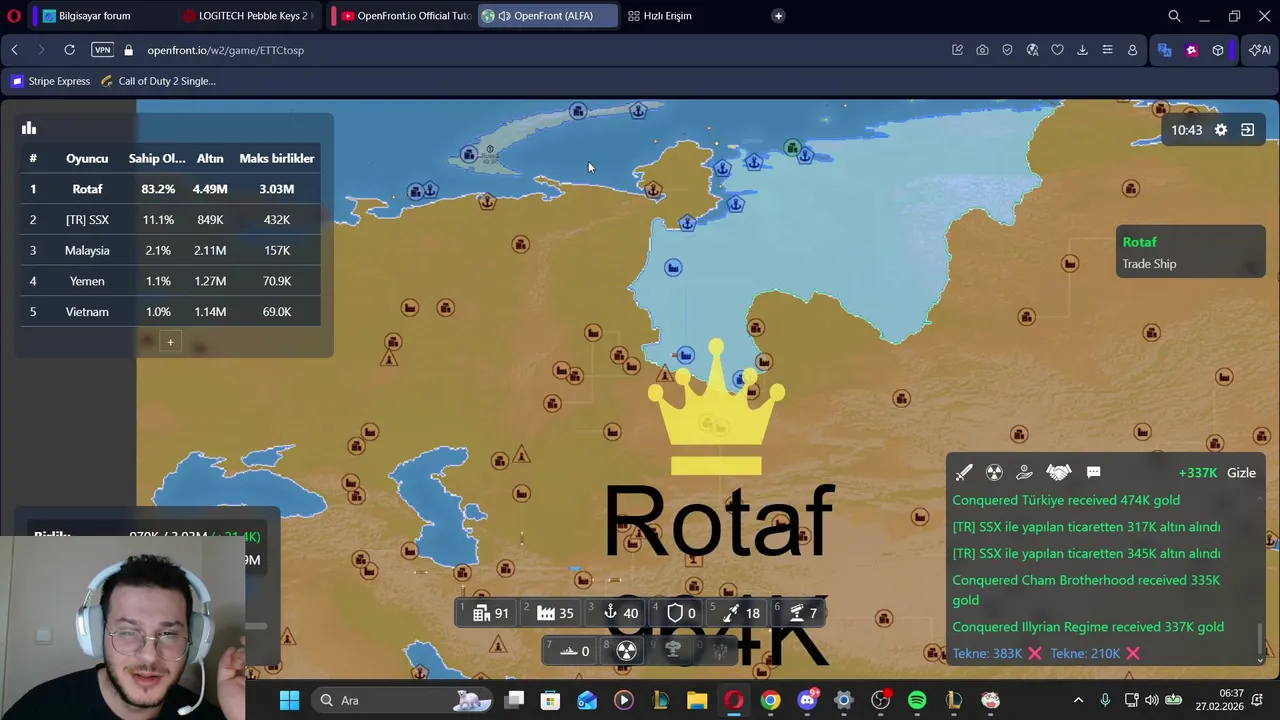Viewport: 1280px width, 720px height.
Task: Open a new browser tab
Action: (778, 16)
